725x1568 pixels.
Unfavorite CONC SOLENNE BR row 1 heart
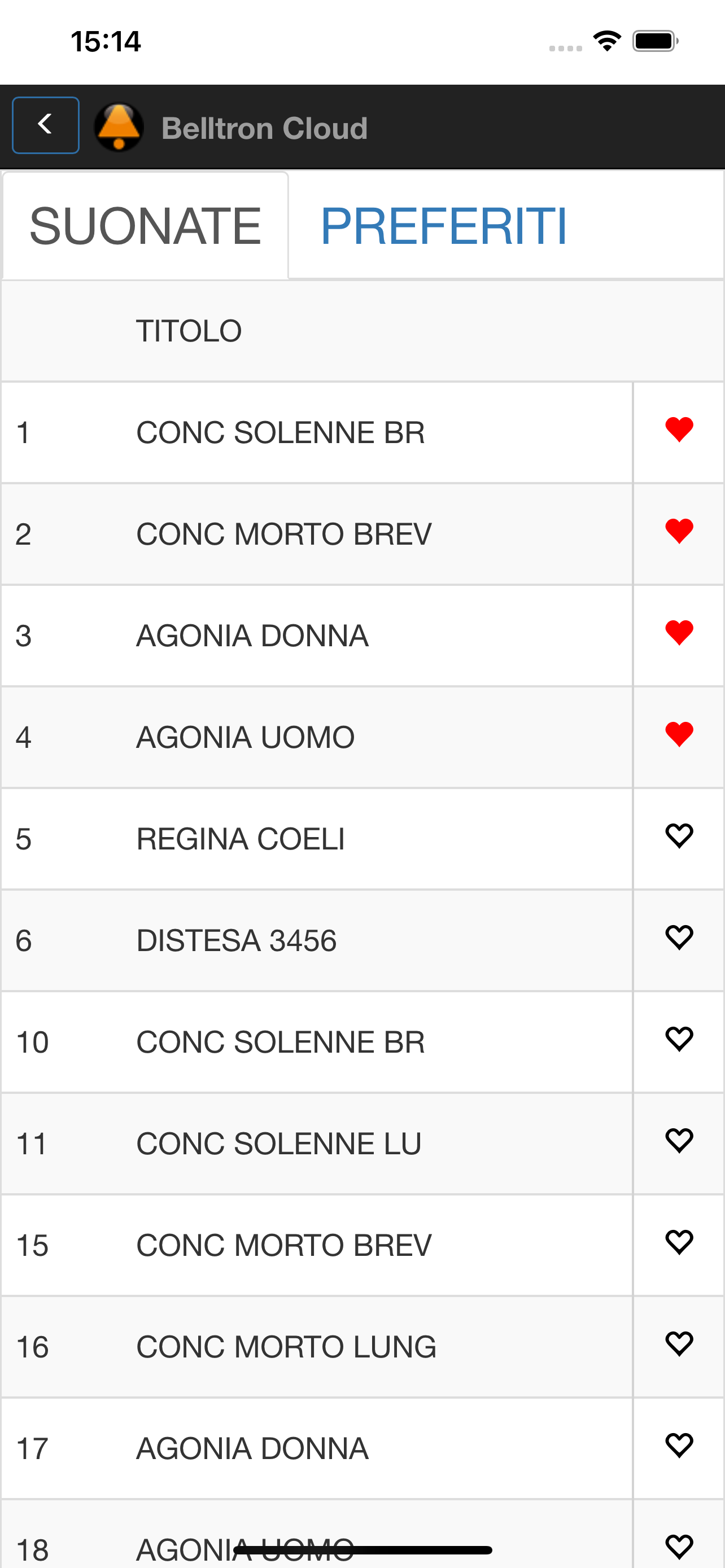point(679,430)
